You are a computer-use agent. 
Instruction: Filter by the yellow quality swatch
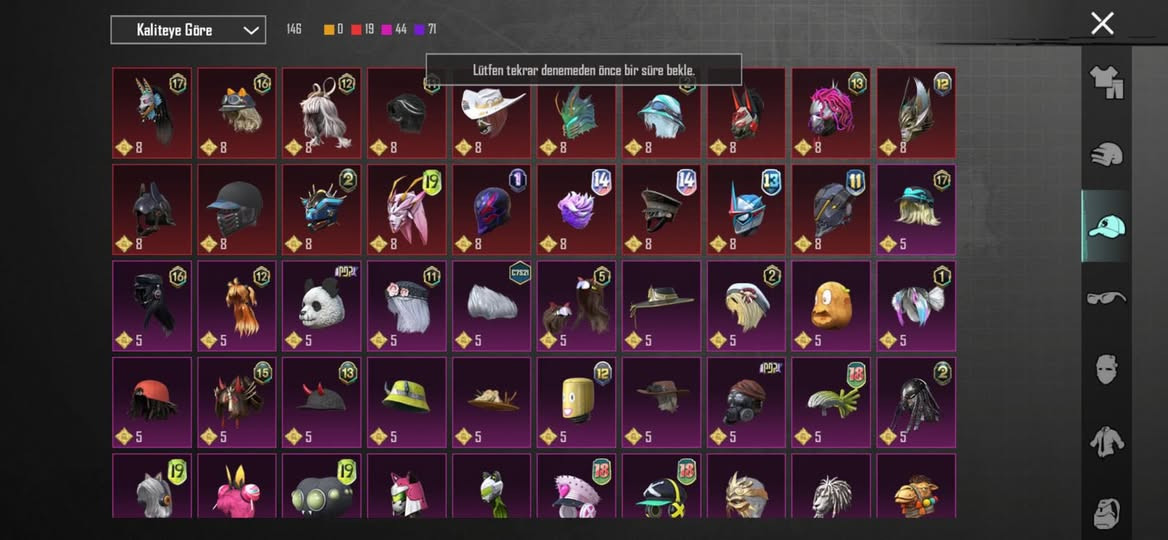[328, 30]
